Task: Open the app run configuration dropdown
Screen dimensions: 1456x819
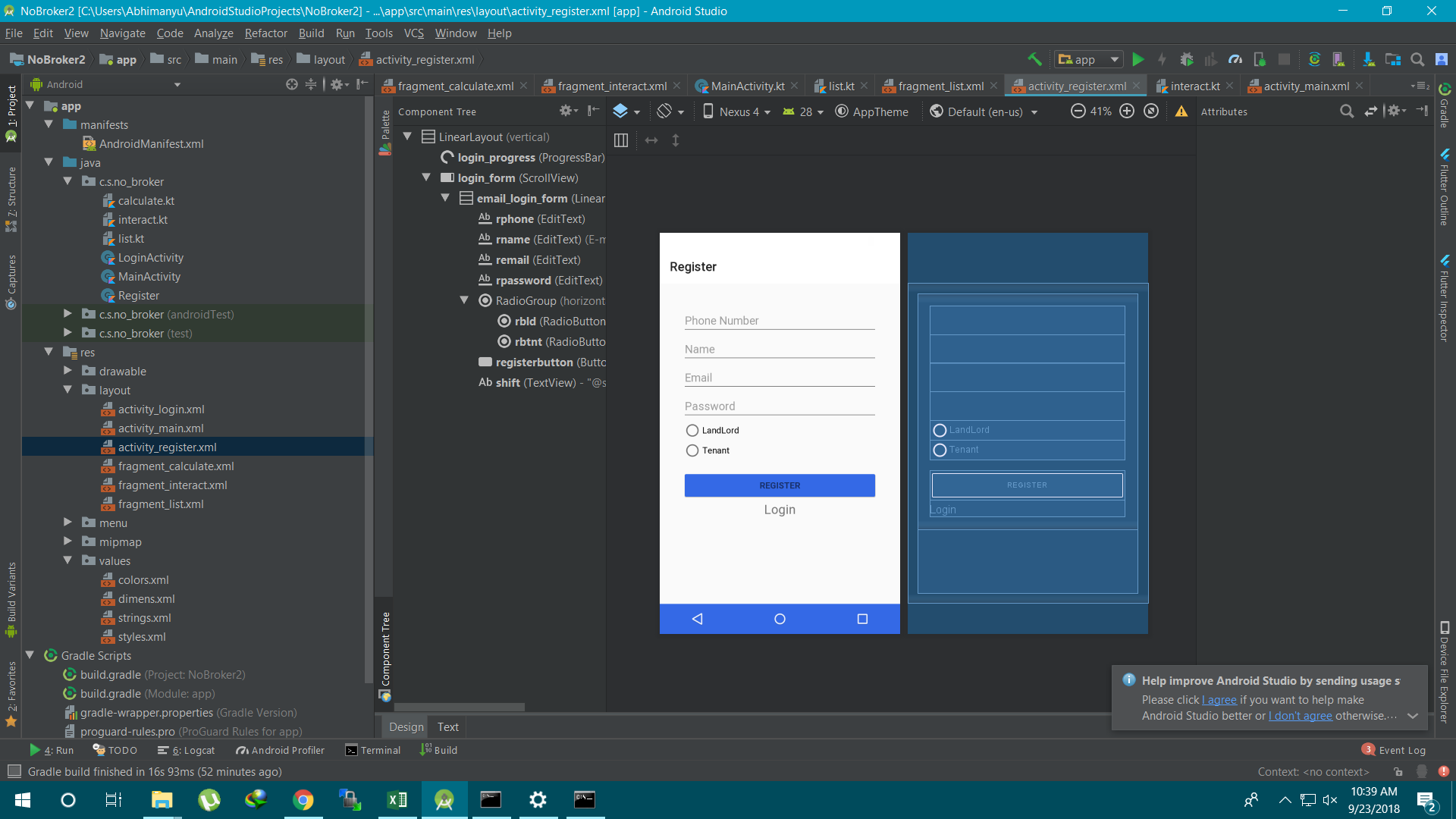Action: (1088, 59)
